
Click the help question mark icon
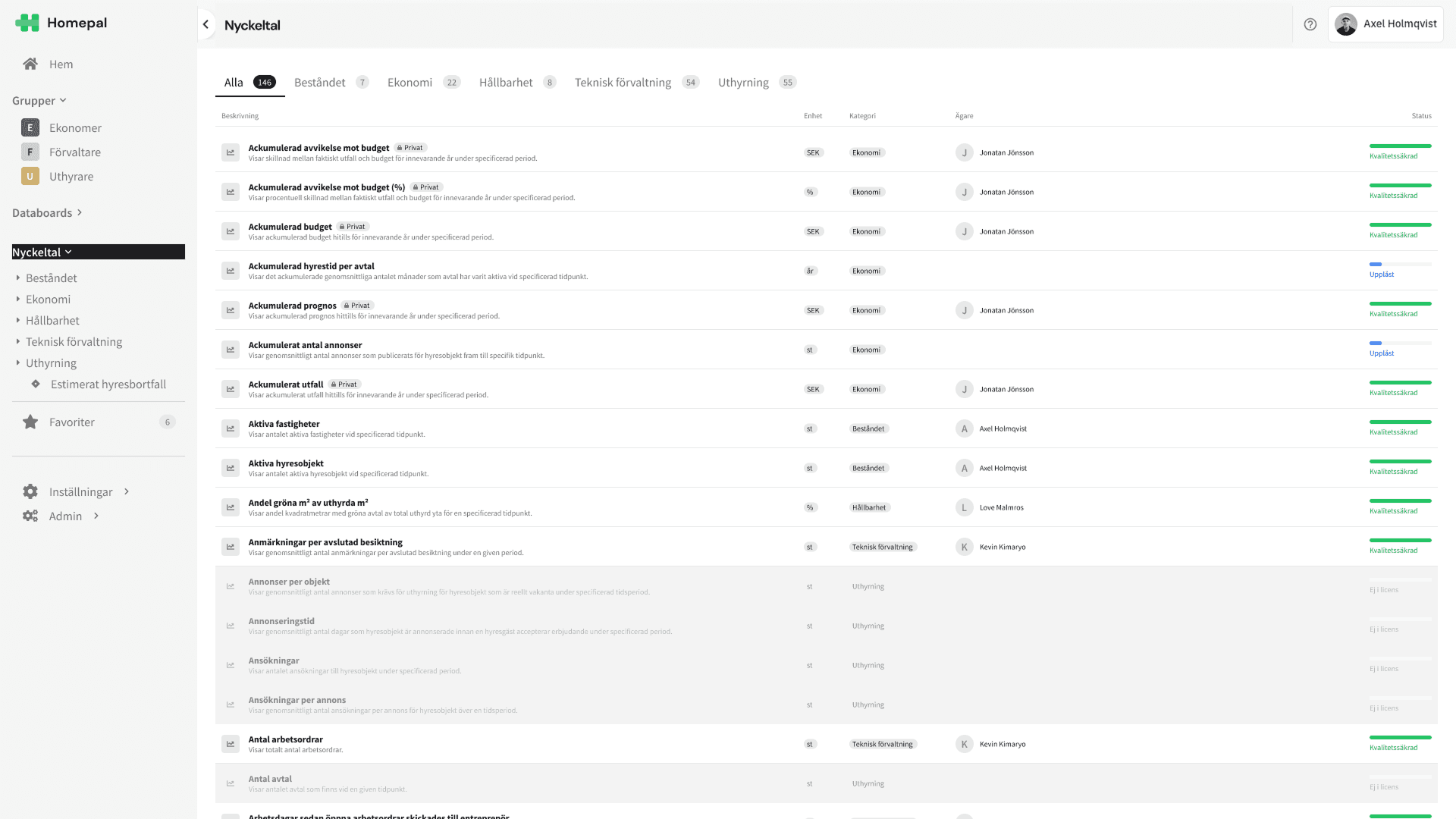[1310, 24]
